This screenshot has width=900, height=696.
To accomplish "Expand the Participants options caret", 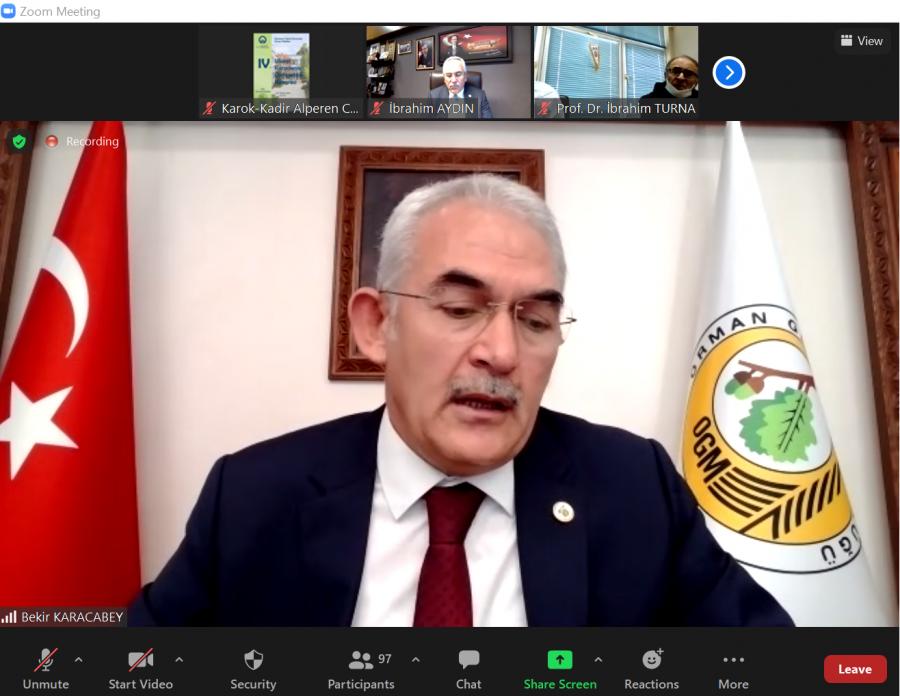I will click(416, 659).
